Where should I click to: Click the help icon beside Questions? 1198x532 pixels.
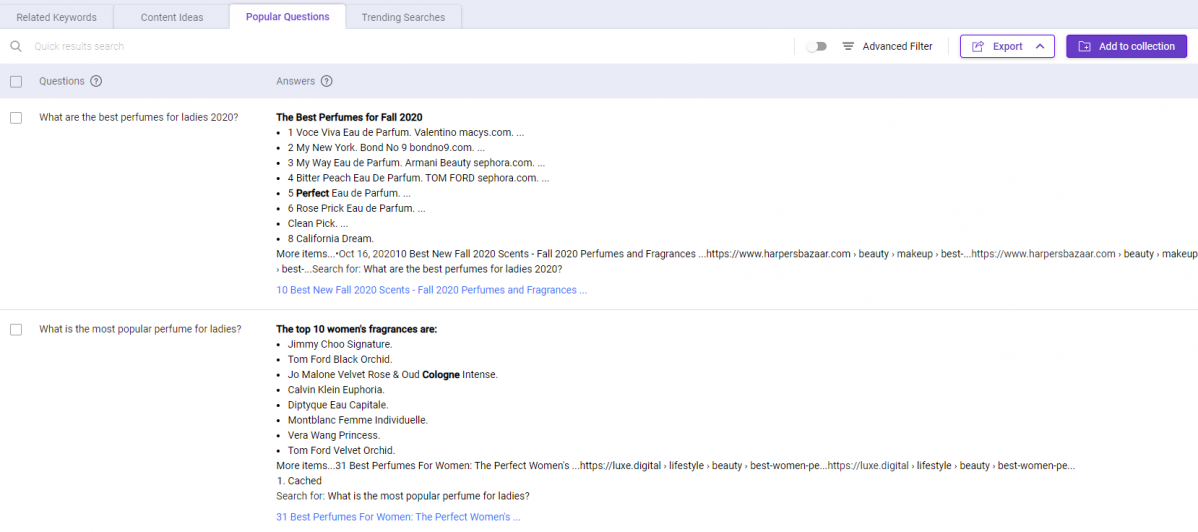(x=96, y=82)
